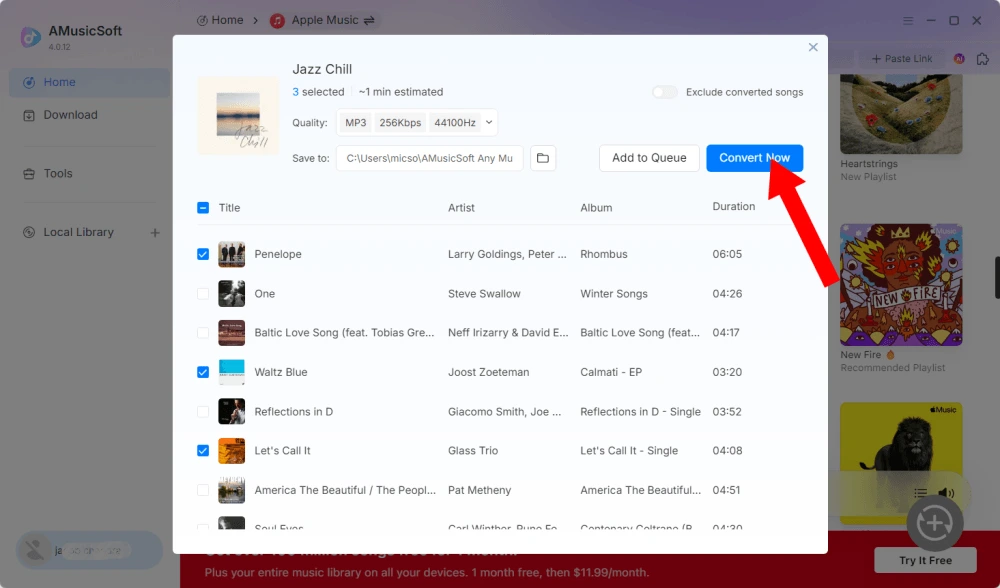Click the Reflections in D cover thumbnail
This screenshot has width=1000, height=588.
pyautogui.click(x=232, y=411)
